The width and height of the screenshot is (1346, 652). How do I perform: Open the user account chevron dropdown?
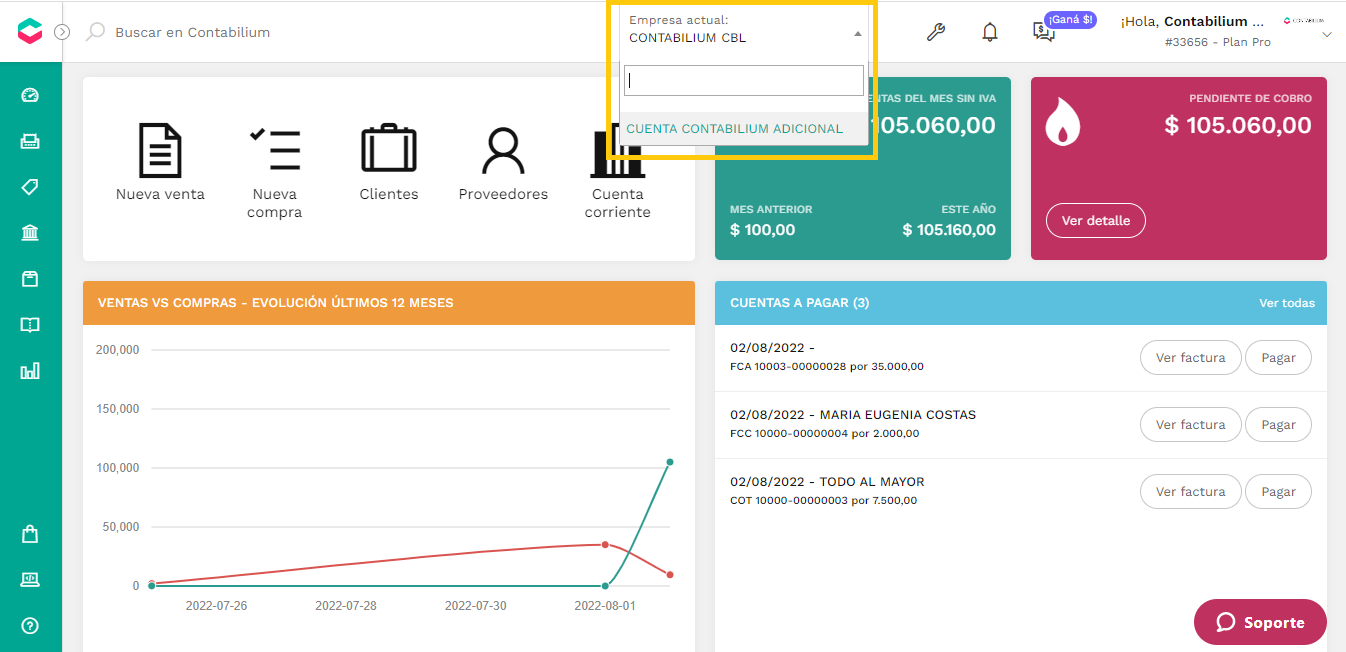pyautogui.click(x=1327, y=35)
